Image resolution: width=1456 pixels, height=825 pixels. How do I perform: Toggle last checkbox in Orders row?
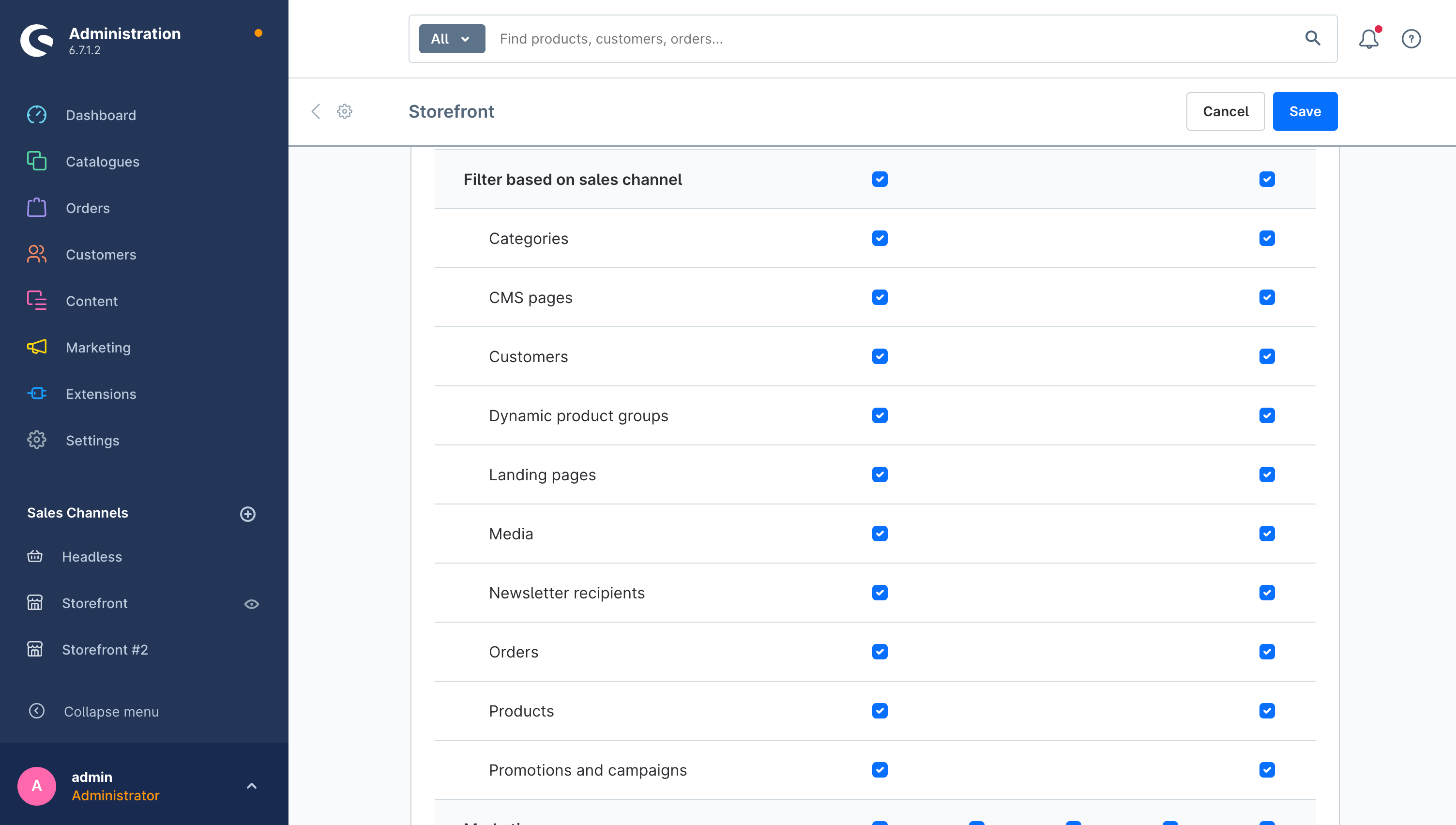click(1267, 651)
